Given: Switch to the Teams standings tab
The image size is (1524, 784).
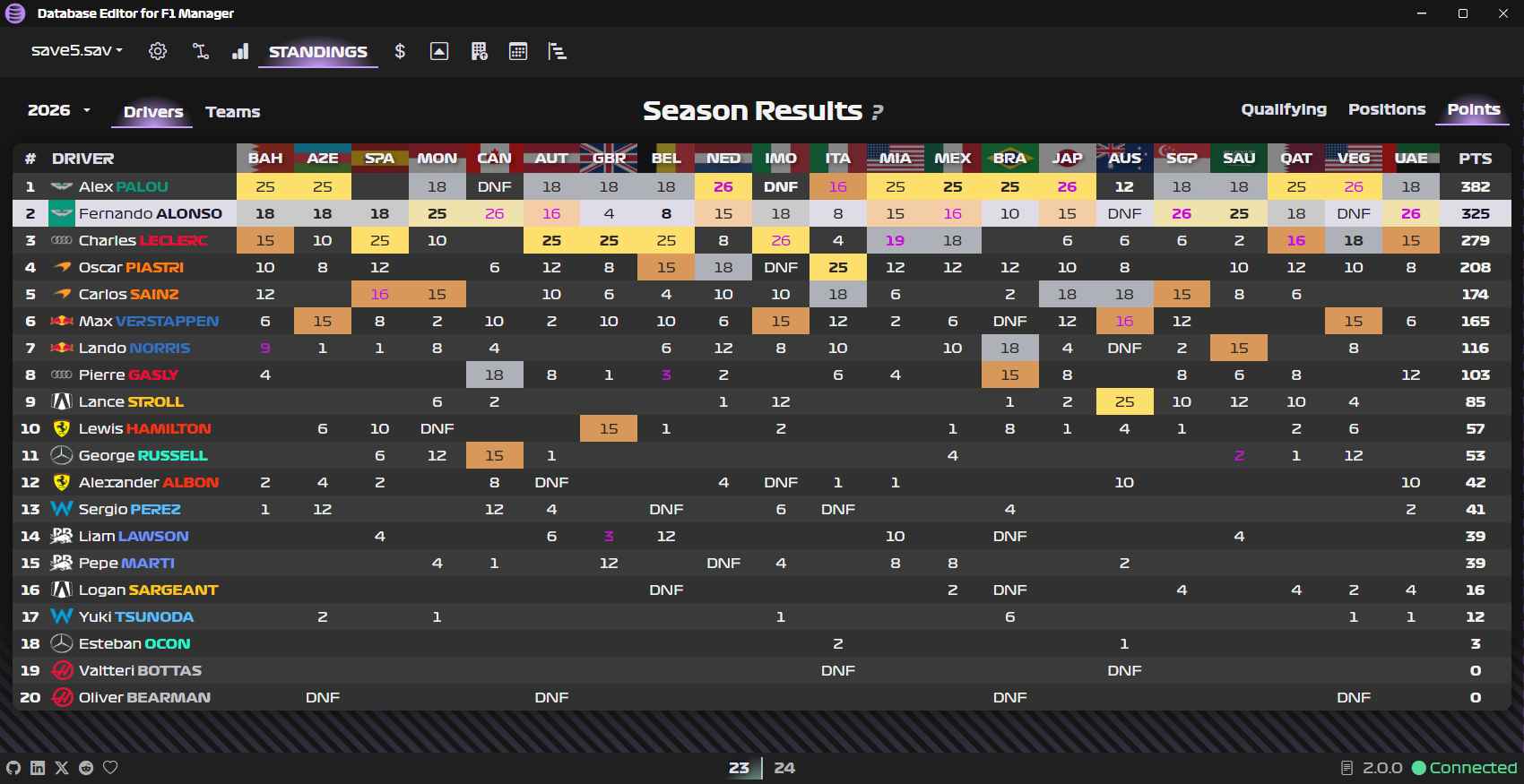Looking at the screenshot, I should (x=233, y=112).
